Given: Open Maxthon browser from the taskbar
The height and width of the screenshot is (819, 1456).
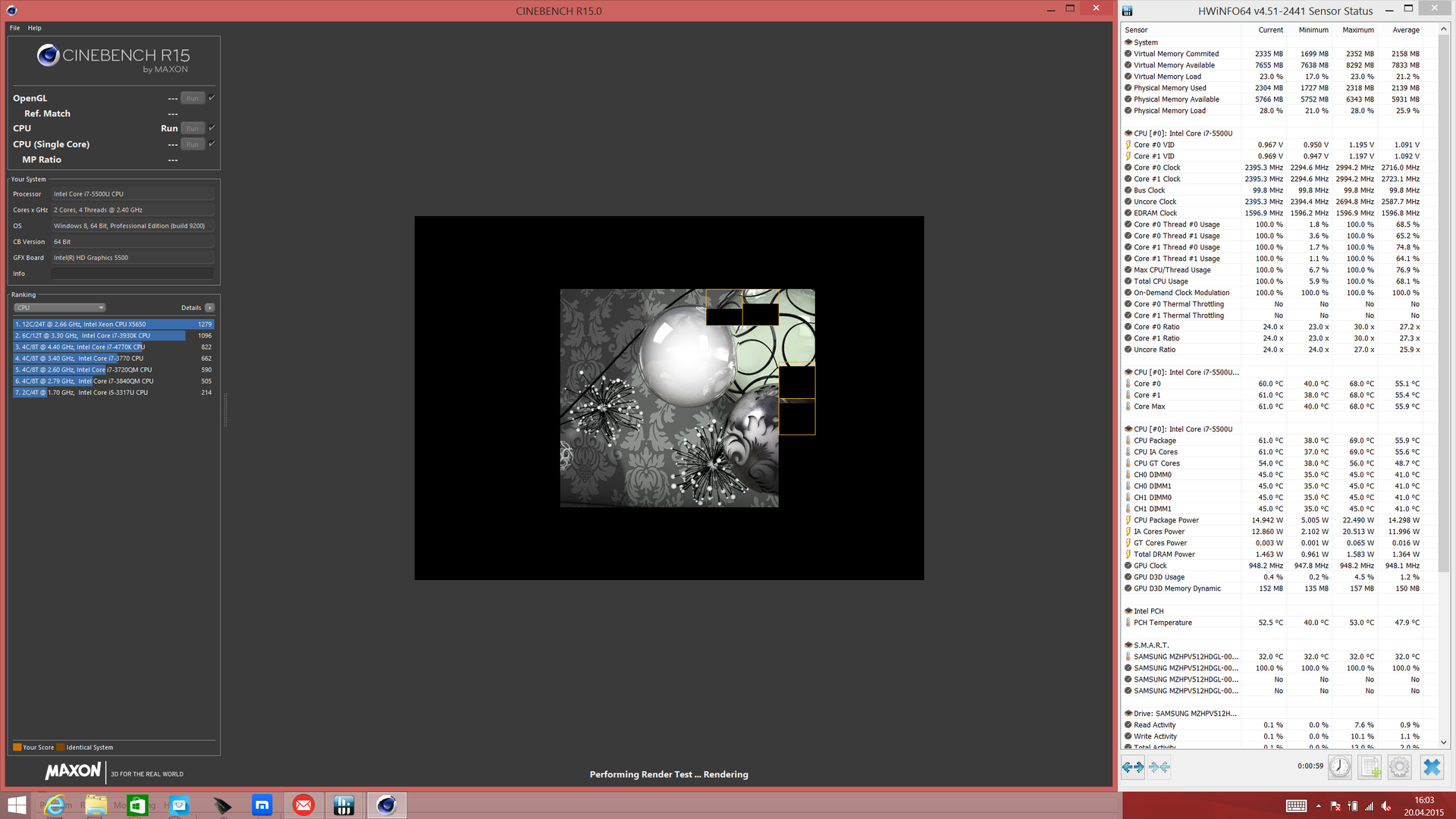Looking at the screenshot, I should click(262, 805).
